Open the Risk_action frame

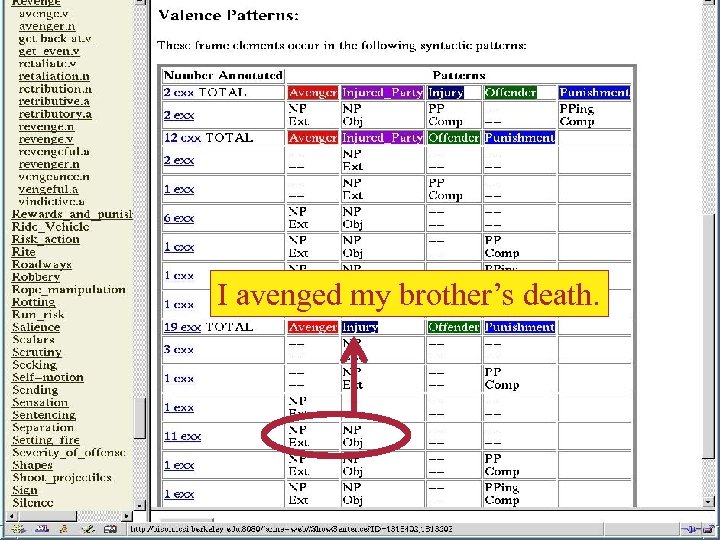pos(45,239)
